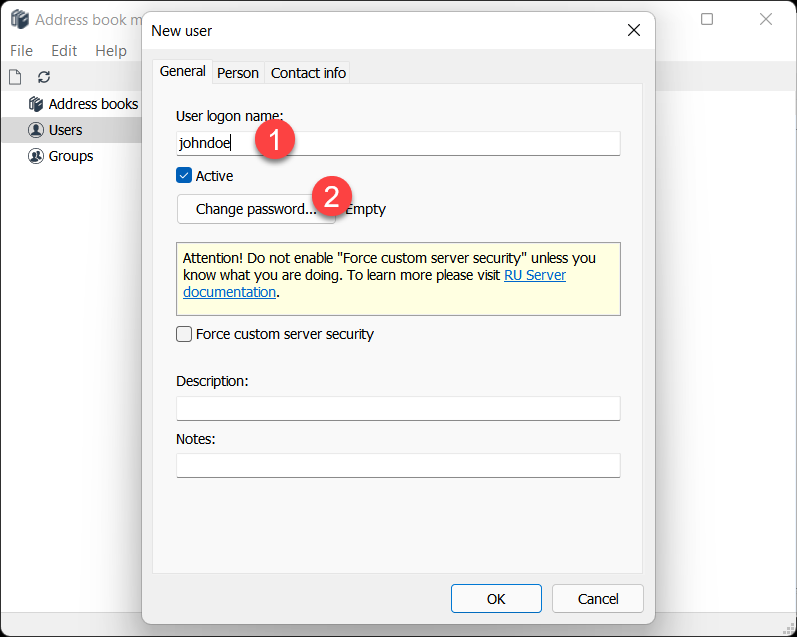Select the General tab
Screen dimensions: 797x637
coord(183,72)
